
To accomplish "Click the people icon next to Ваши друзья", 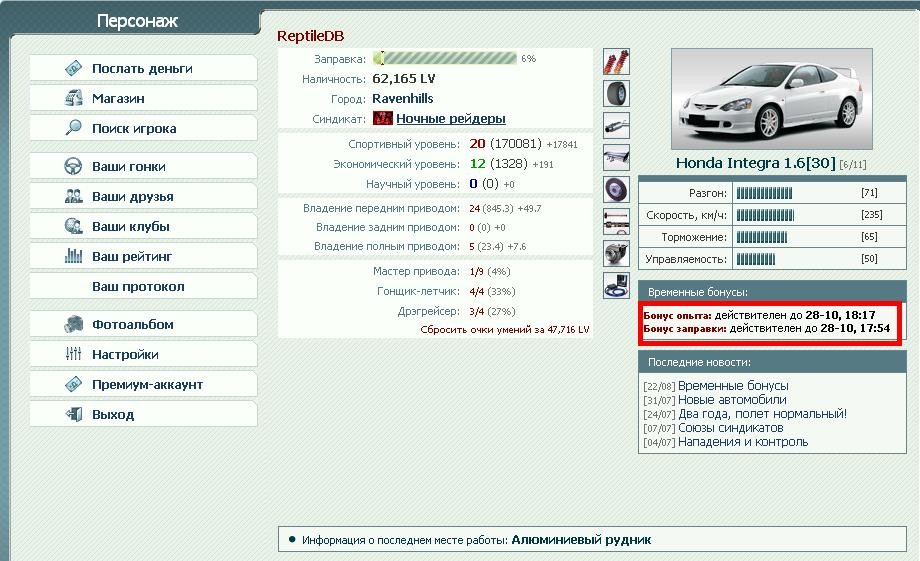I will [73, 196].
